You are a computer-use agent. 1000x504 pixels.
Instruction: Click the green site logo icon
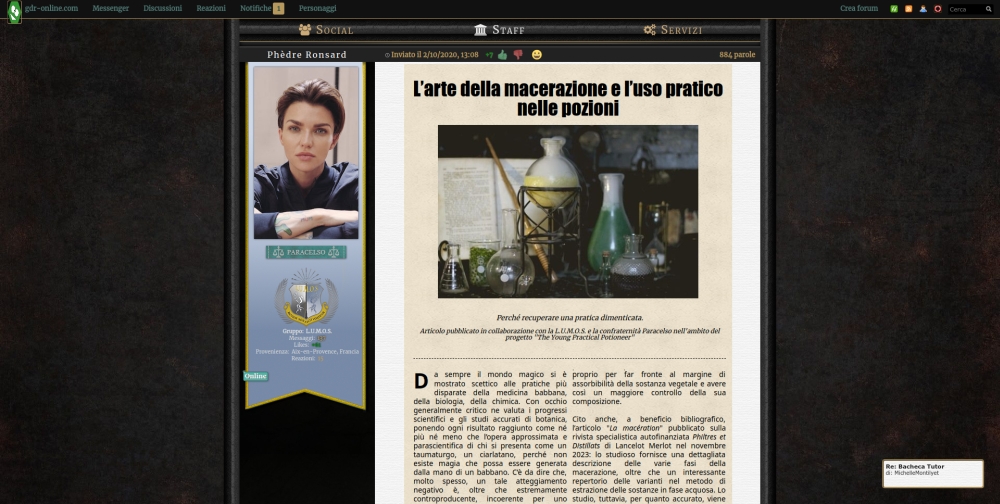click(15, 10)
